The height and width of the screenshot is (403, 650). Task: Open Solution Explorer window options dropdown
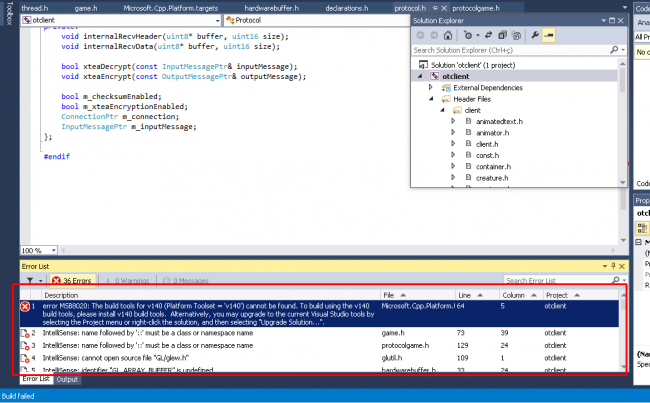(x=603, y=20)
